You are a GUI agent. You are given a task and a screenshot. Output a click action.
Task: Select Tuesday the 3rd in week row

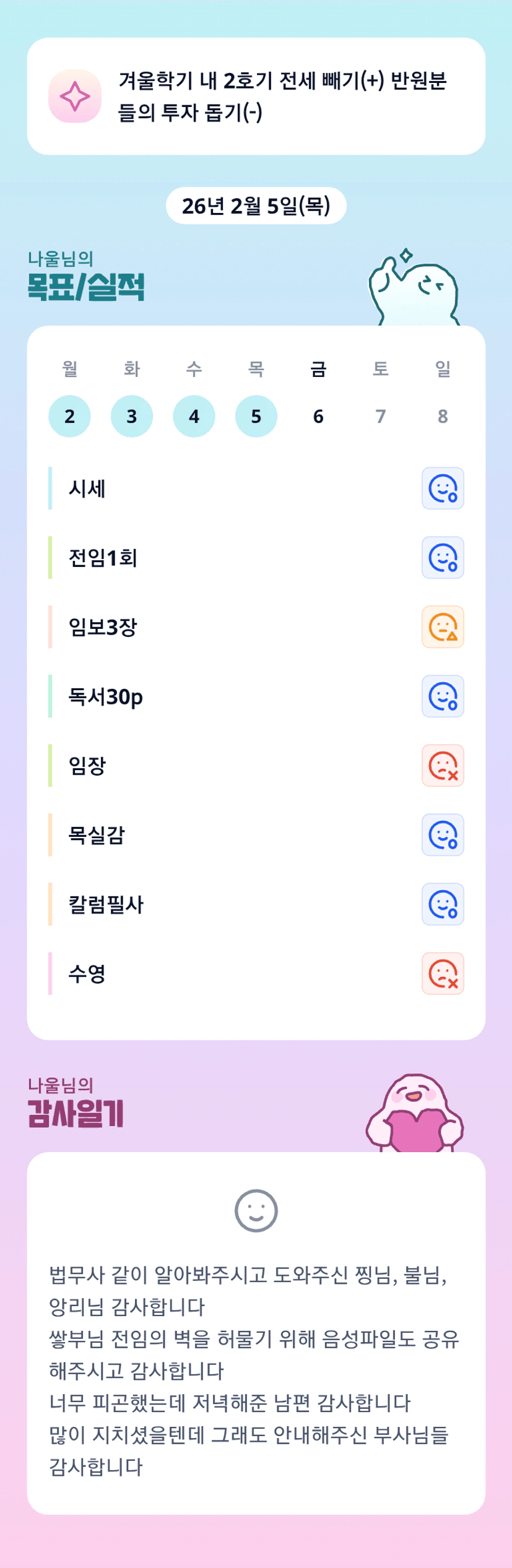[x=132, y=416]
